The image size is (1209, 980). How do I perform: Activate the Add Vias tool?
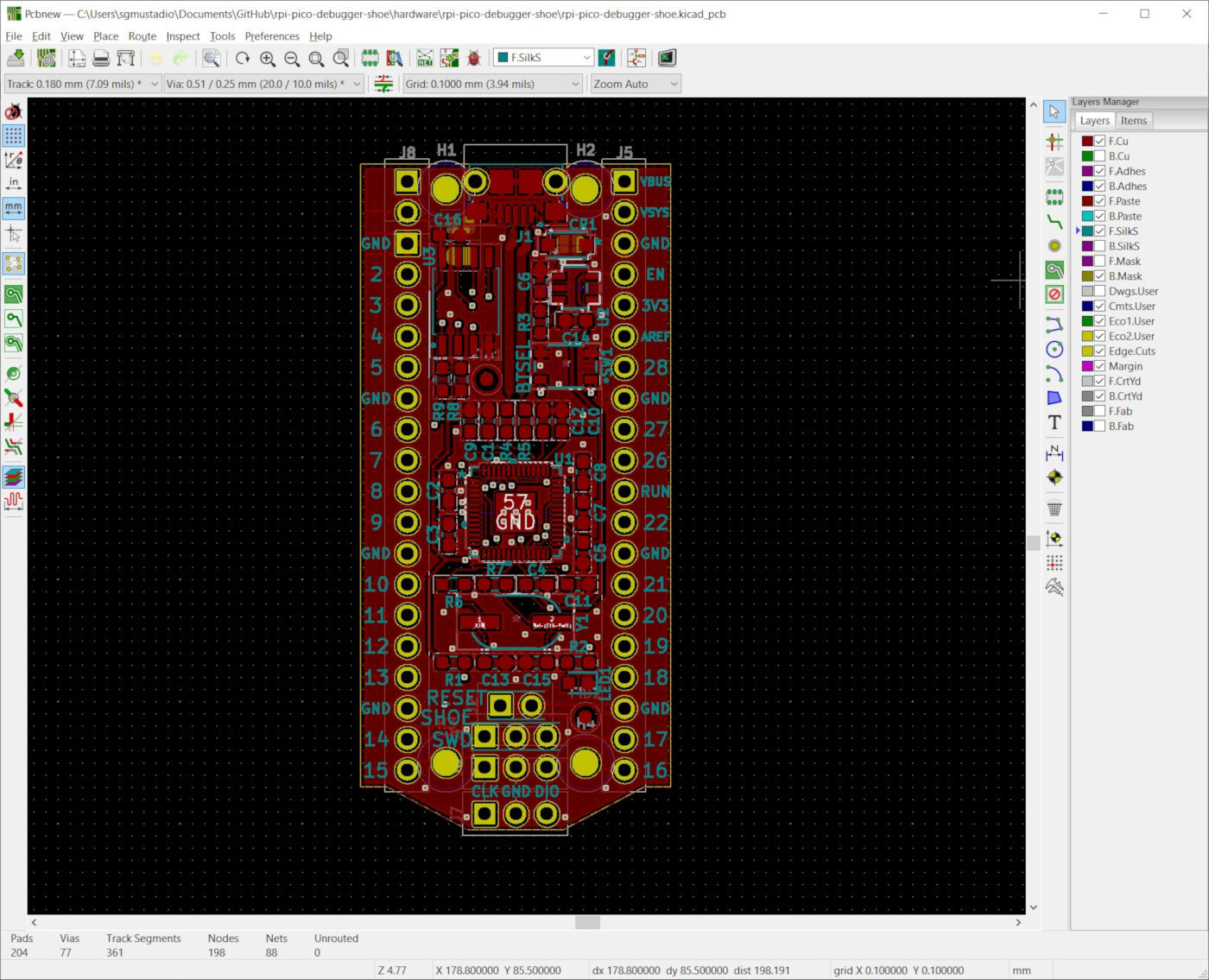coord(1054,245)
